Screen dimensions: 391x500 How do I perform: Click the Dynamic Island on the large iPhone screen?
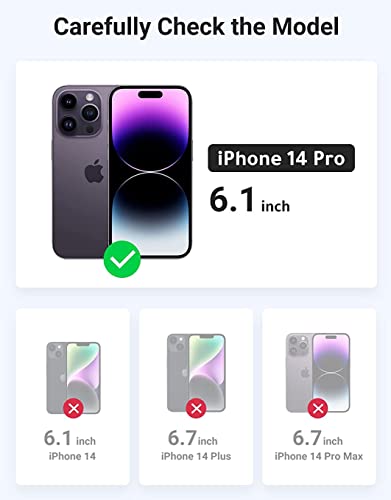(x=150, y=94)
